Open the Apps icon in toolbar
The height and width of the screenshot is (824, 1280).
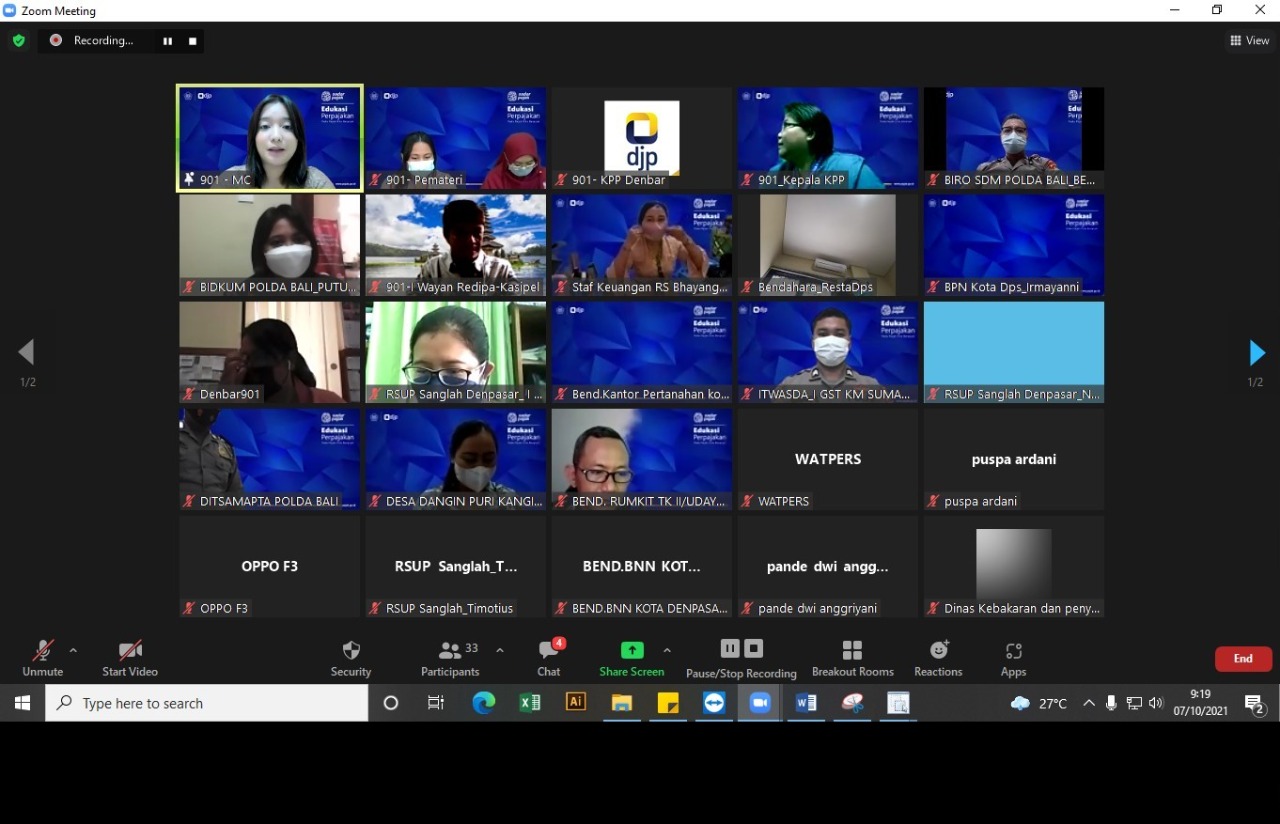tap(1013, 651)
